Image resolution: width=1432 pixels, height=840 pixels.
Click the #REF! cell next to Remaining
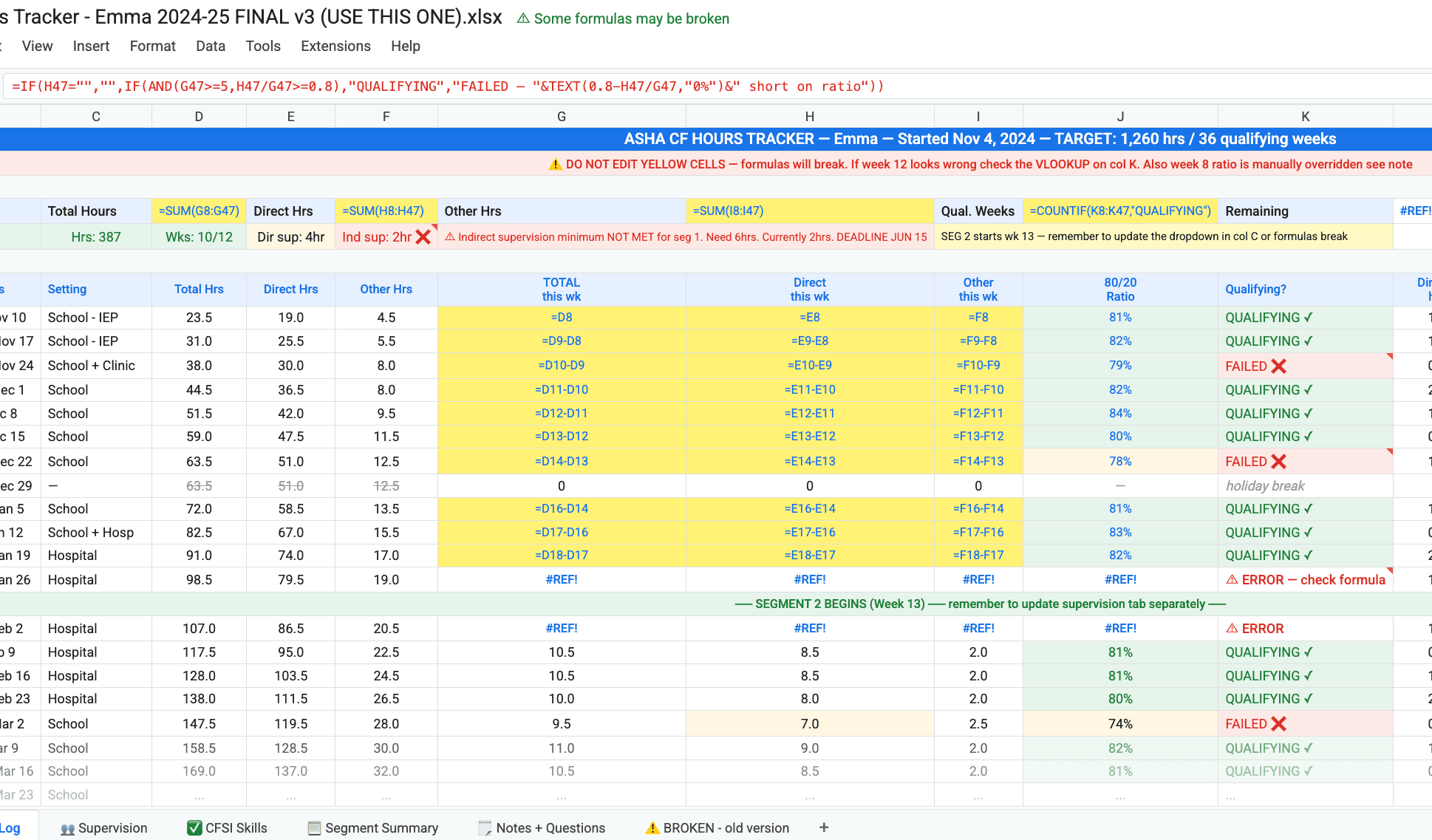pos(1413,211)
